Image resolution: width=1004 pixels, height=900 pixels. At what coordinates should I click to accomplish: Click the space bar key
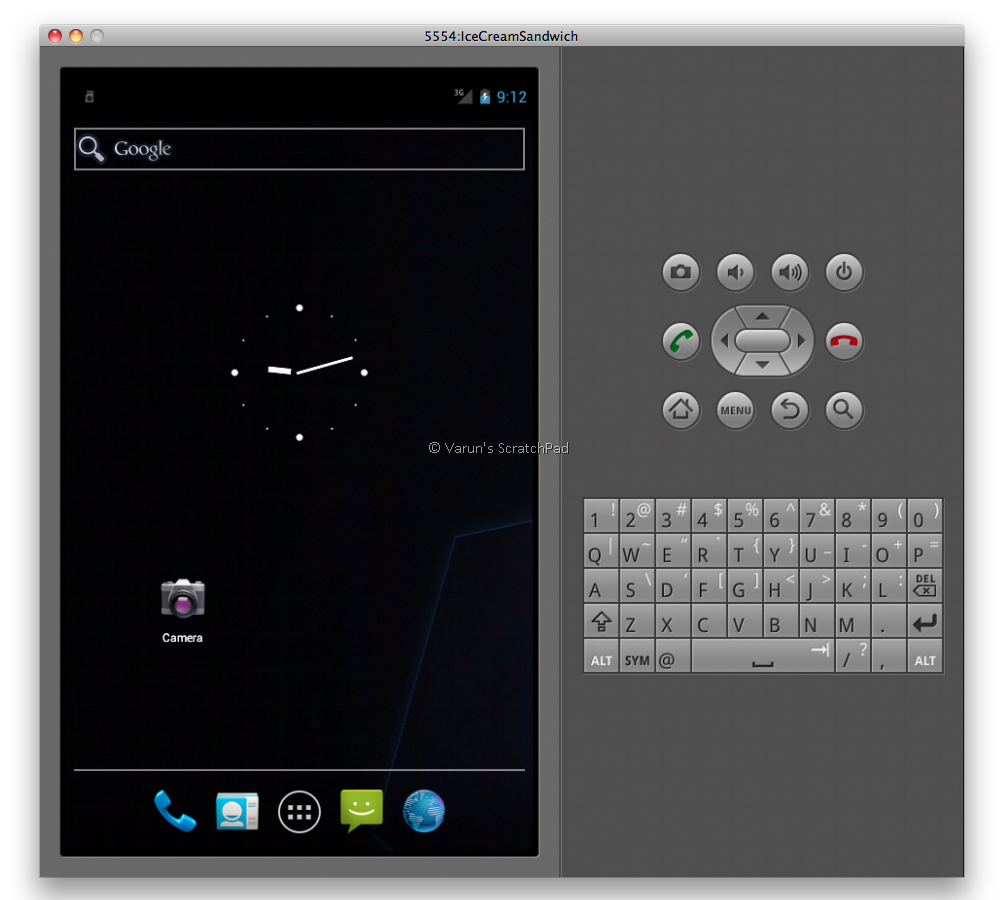point(763,657)
